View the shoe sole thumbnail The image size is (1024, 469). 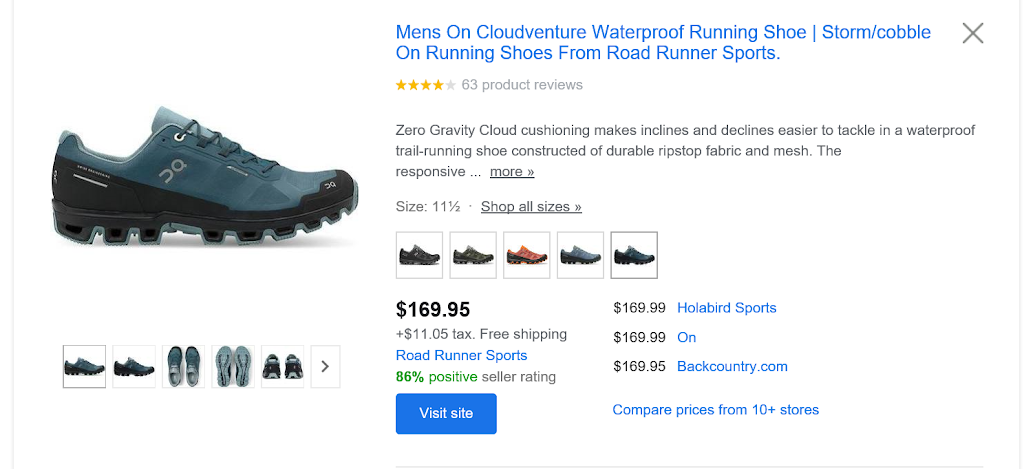tap(233, 367)
